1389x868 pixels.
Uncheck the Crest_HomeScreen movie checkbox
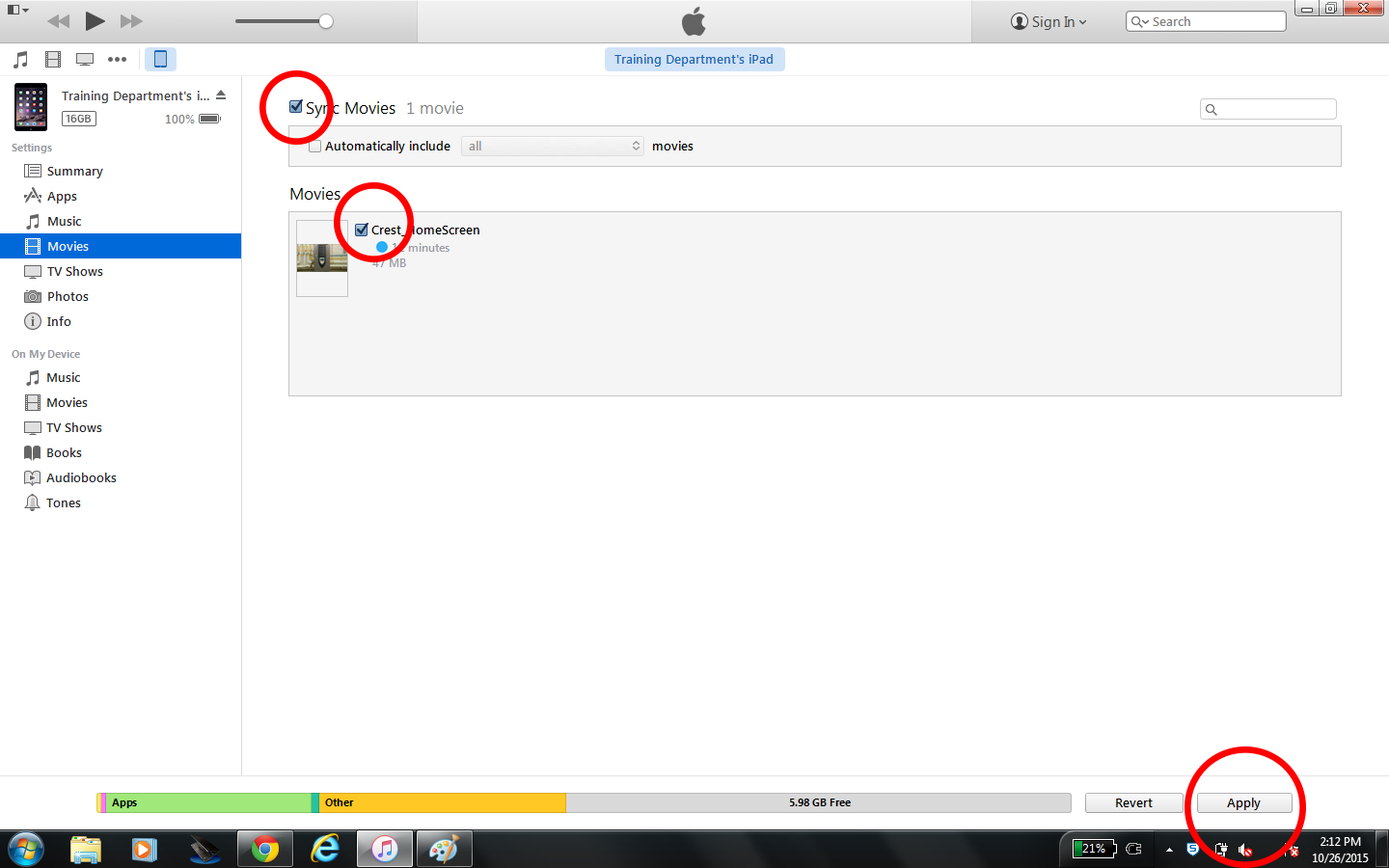(x=362, y=230)
